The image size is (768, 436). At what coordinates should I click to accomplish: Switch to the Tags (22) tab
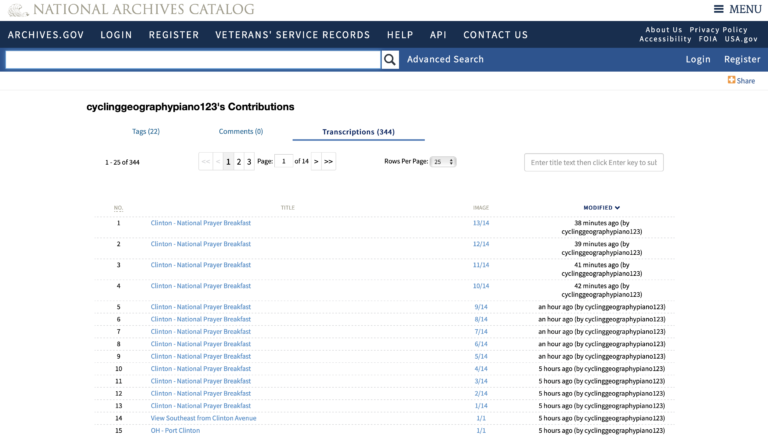tap(146, 131)
